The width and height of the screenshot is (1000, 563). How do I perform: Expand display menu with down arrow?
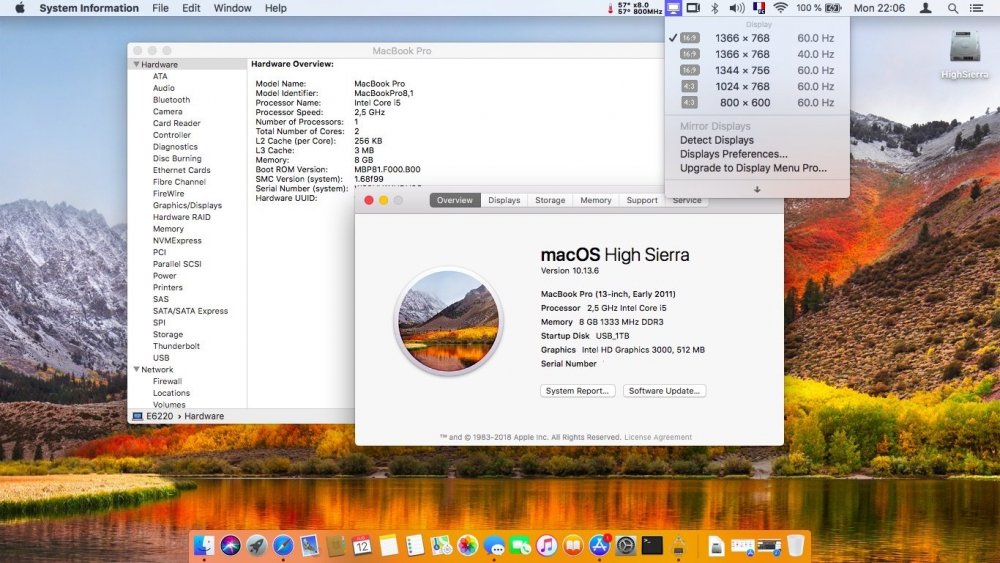click(x=757, y=189)
